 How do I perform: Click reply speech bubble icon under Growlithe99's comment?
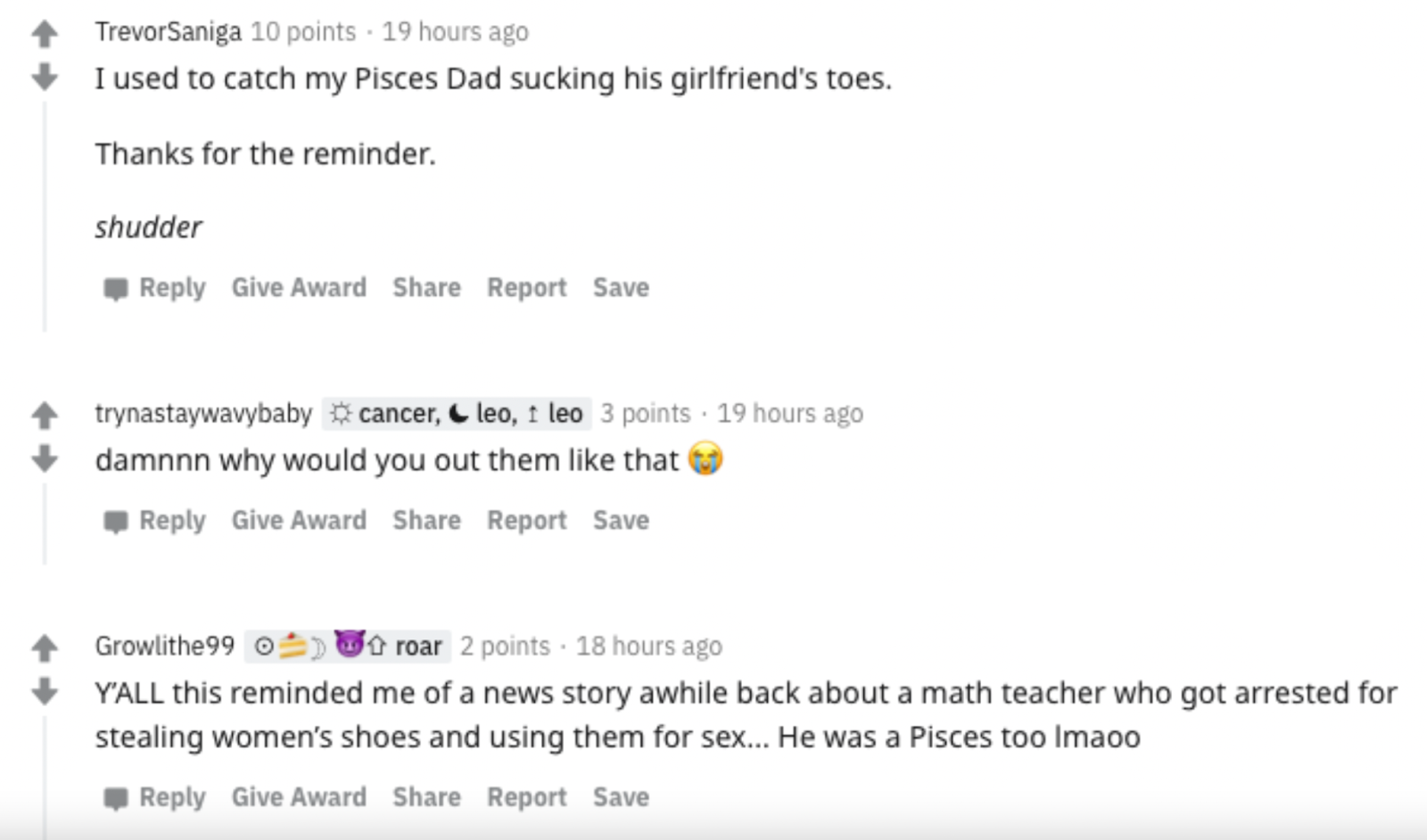pyautogui.click(x=116, y=798)
